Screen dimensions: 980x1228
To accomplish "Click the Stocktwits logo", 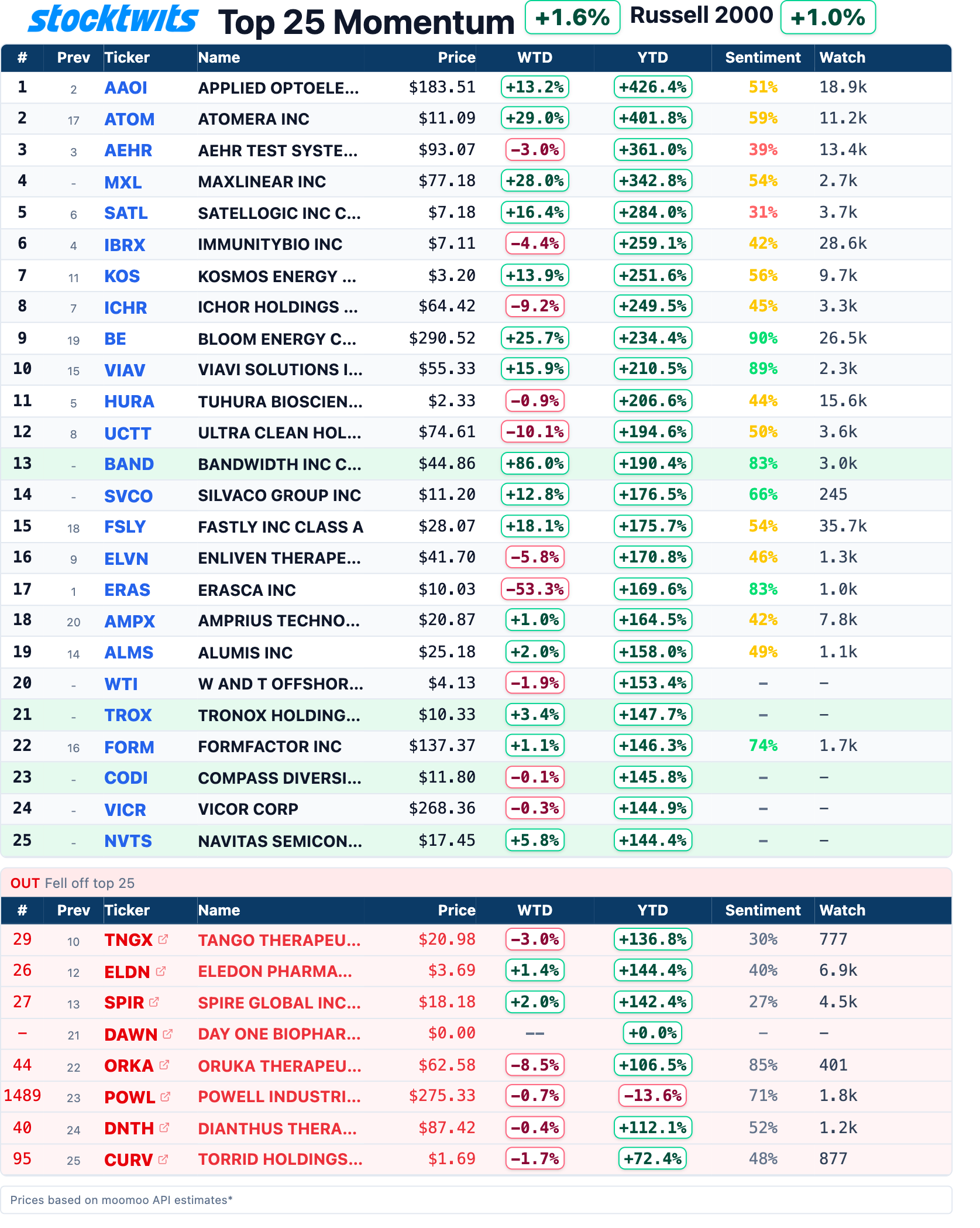I will point(114,19).
